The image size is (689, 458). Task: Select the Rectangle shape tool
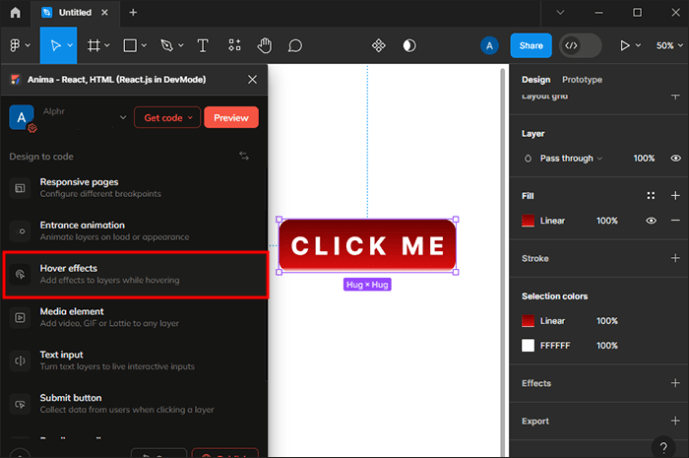pyautogui.click(x=130, y=45)
